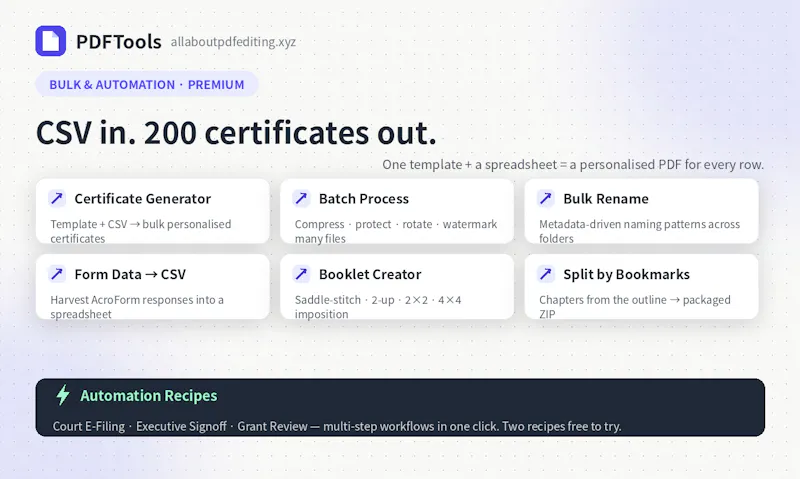800x479 pixels.
Task: Click the 'One template + a spreadsheet' tagline
Action: click(573, 164)
